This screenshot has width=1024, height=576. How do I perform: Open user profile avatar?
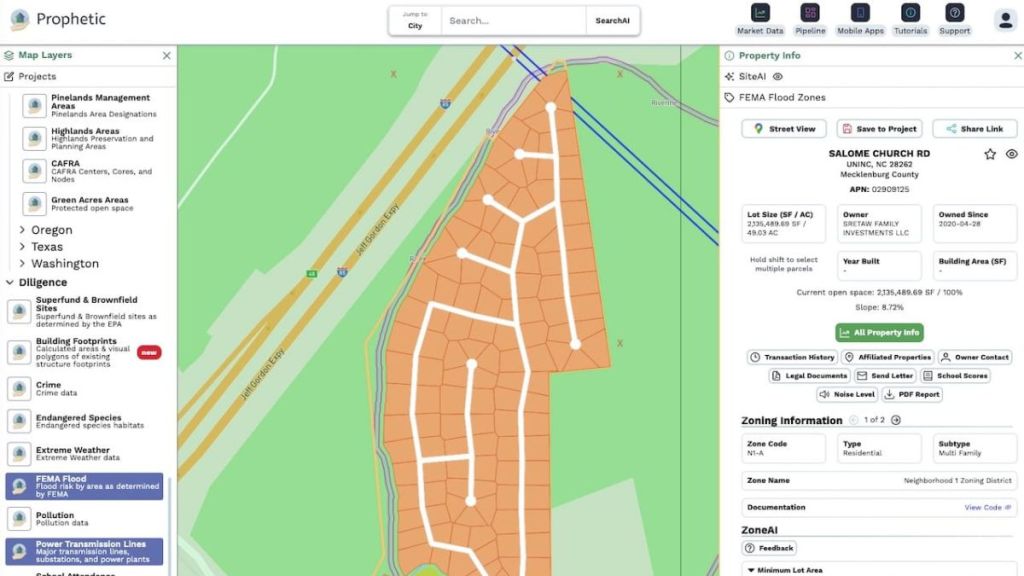(x=1004, y=20)
